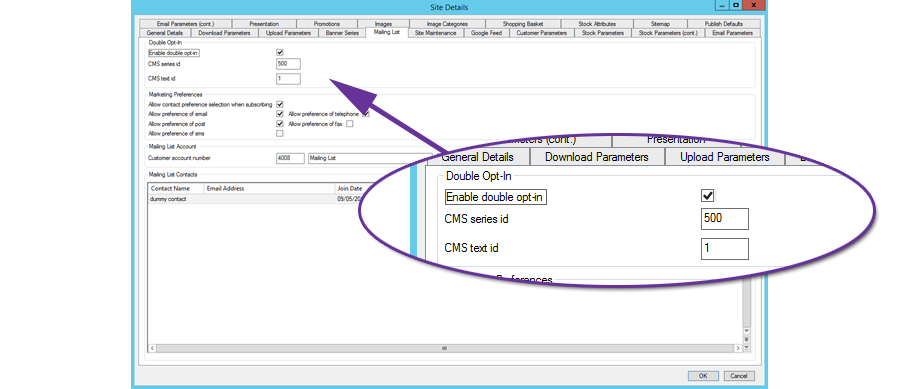
Task: Click the horizontal scrollbar track of contacts grid
Action: 445,348
